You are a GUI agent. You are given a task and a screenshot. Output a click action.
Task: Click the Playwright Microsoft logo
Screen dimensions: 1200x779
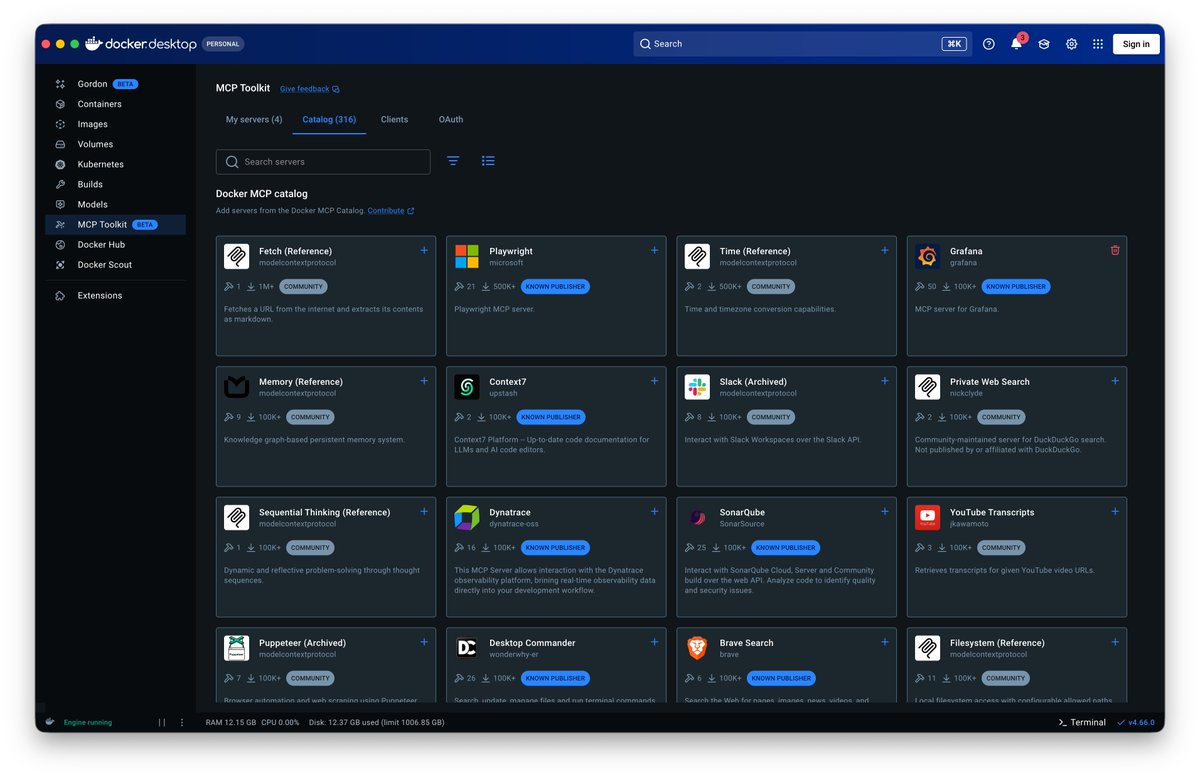point(467,257)
